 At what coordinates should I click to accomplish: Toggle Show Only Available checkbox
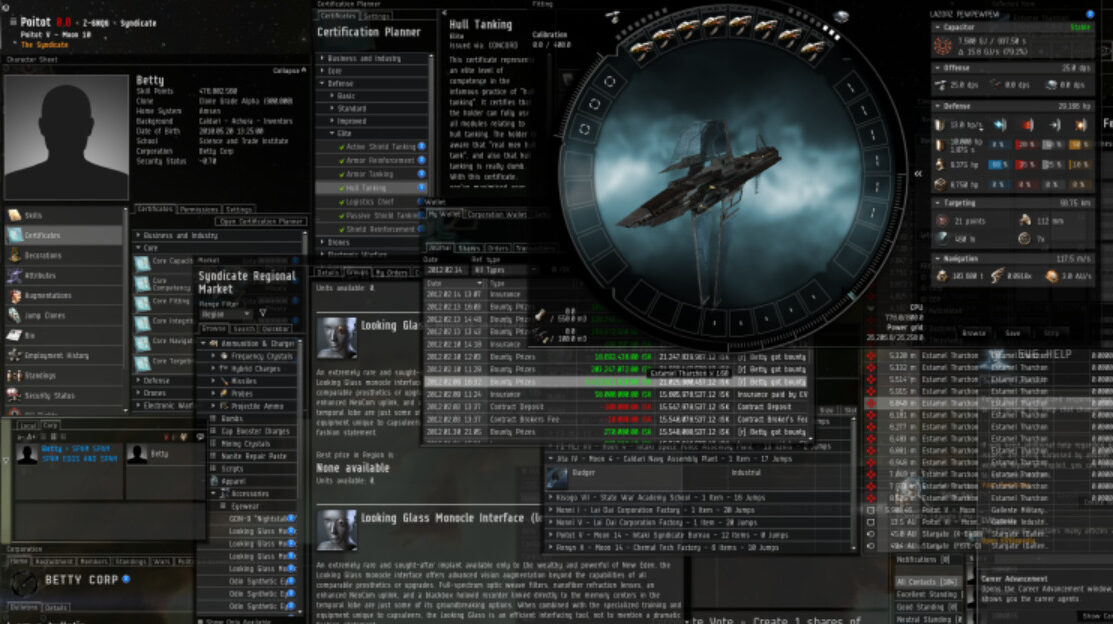pyautogui.click(x=201, y=621)
